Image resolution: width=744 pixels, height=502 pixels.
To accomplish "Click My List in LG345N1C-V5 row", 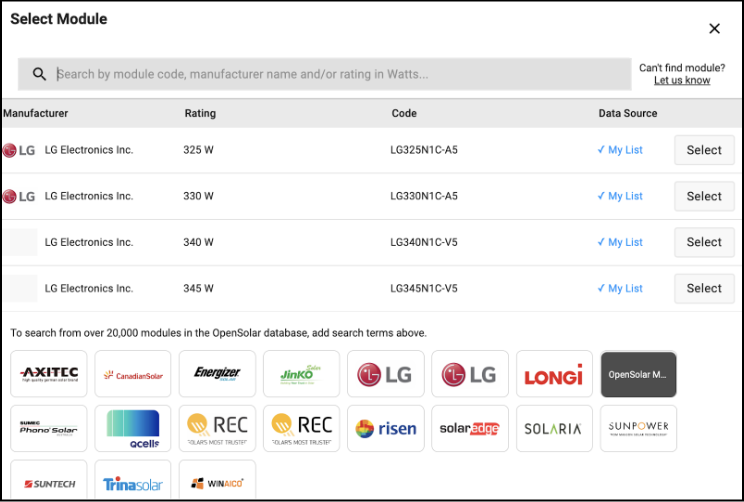I will click(620, 288).
